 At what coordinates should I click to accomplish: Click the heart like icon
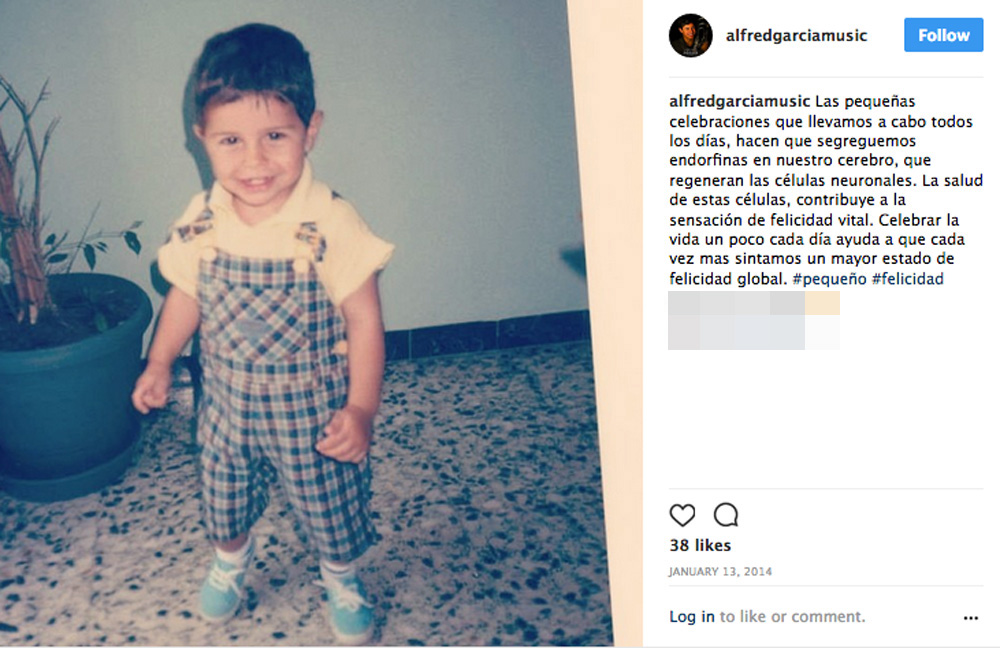(x=682, y=515)
